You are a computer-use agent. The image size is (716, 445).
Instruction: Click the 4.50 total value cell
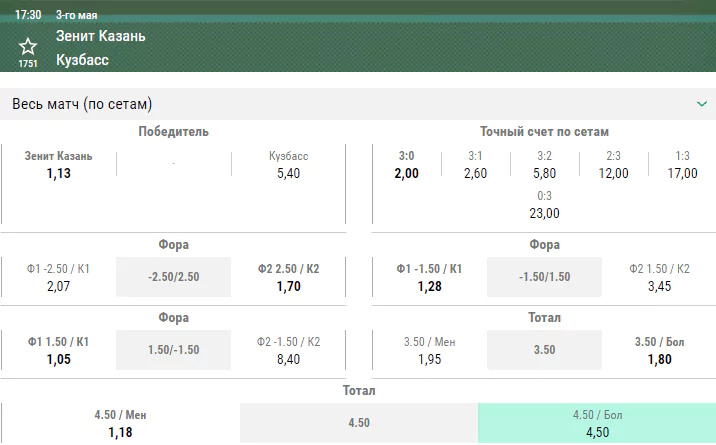point(359,423)
